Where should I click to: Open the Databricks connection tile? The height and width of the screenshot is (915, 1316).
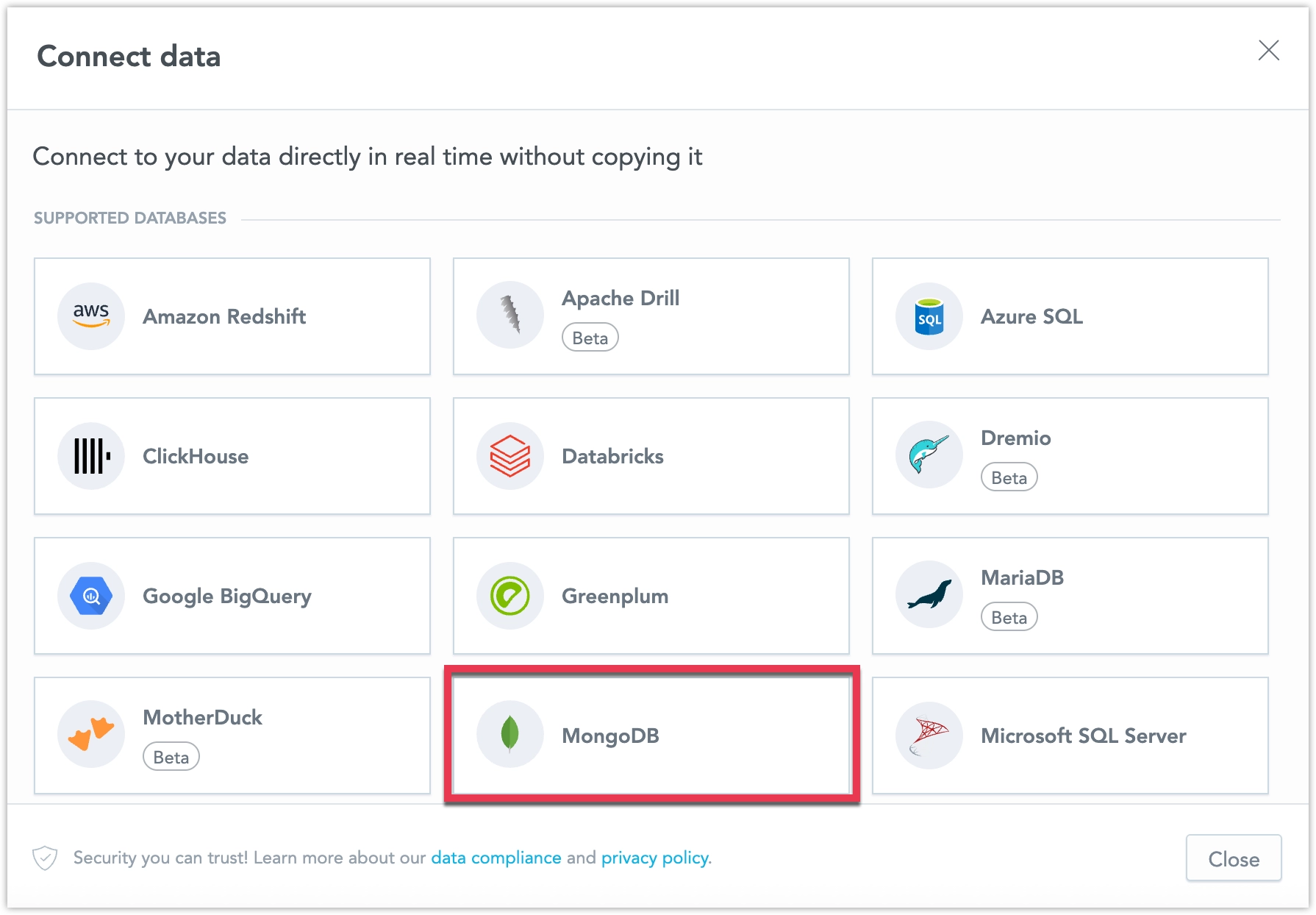(x=651, y=455)
